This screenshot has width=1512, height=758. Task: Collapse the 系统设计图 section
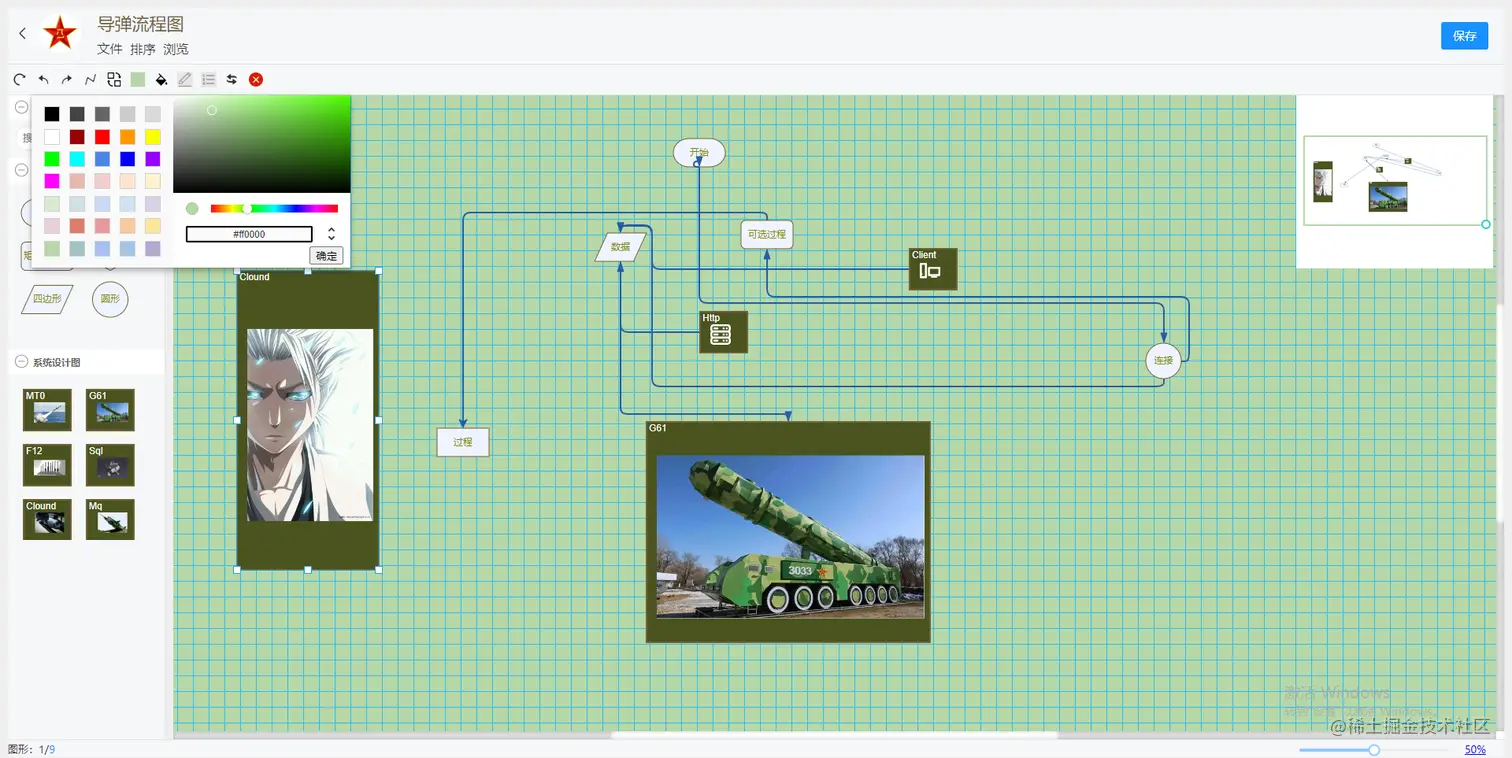(x=21, y=362)
